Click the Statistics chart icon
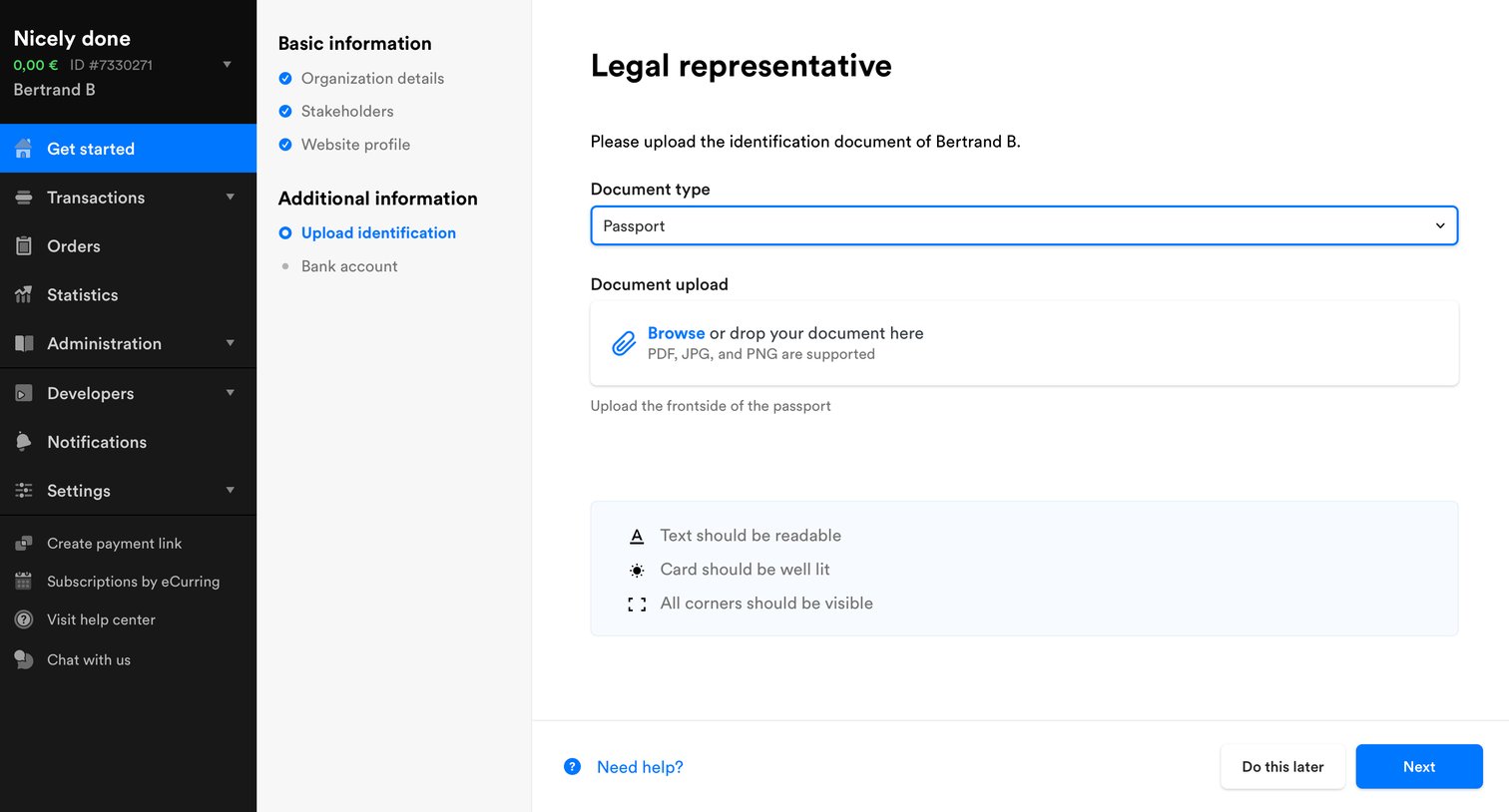The image size is (1509, 812). [24, 294]
